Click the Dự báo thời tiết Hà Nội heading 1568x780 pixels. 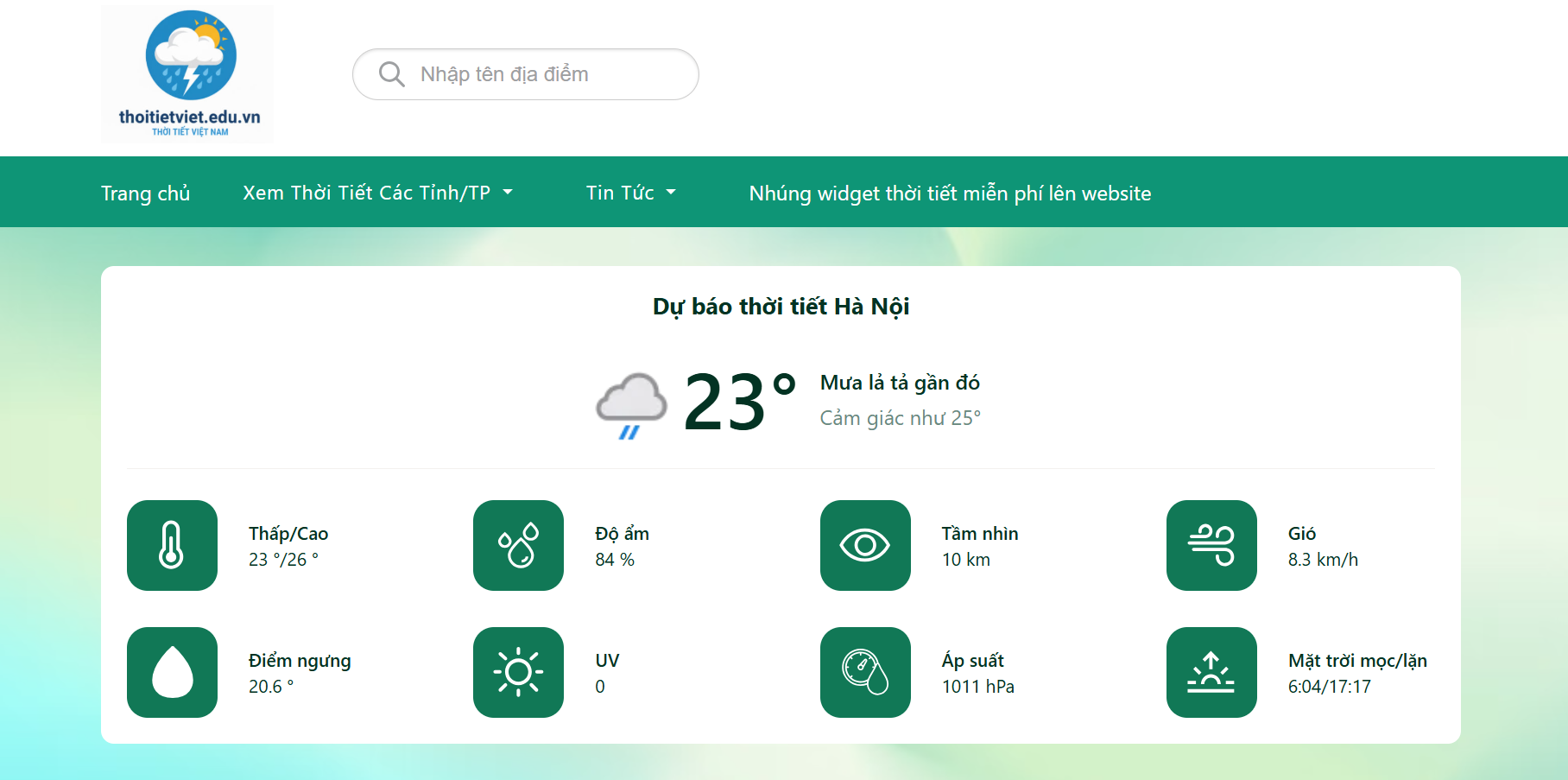pyautogui.click(x=781, y=307)
